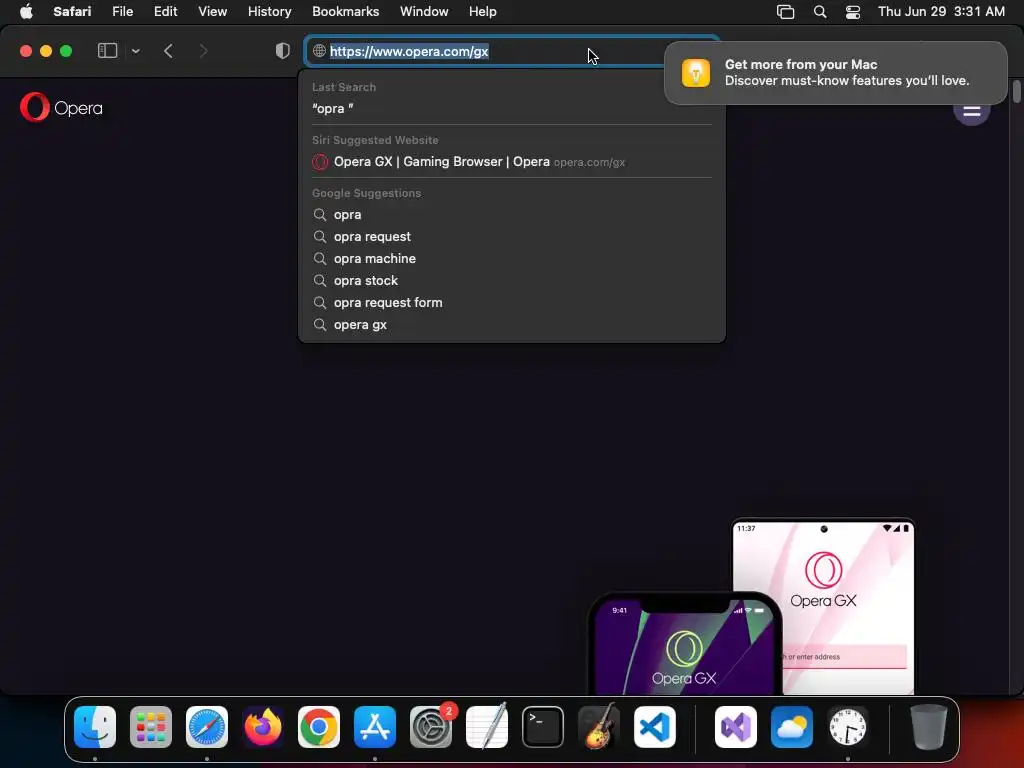
Task: Open System Settings with badge in Dock
Action: (431, 727)
